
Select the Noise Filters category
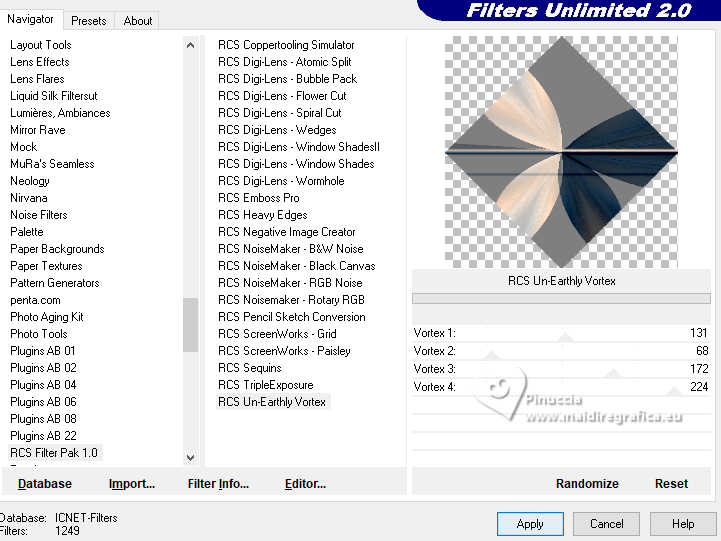point(39,215)
